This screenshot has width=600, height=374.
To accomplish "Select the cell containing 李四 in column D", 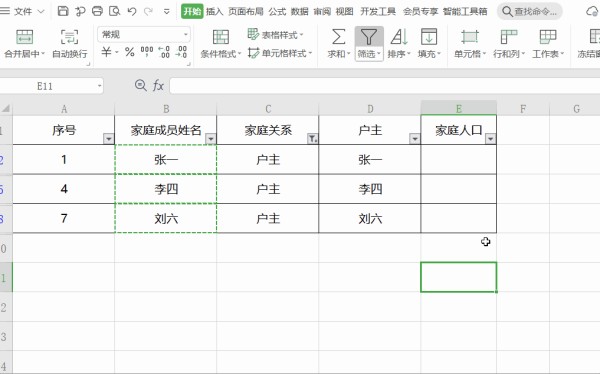I will [370, 189].
